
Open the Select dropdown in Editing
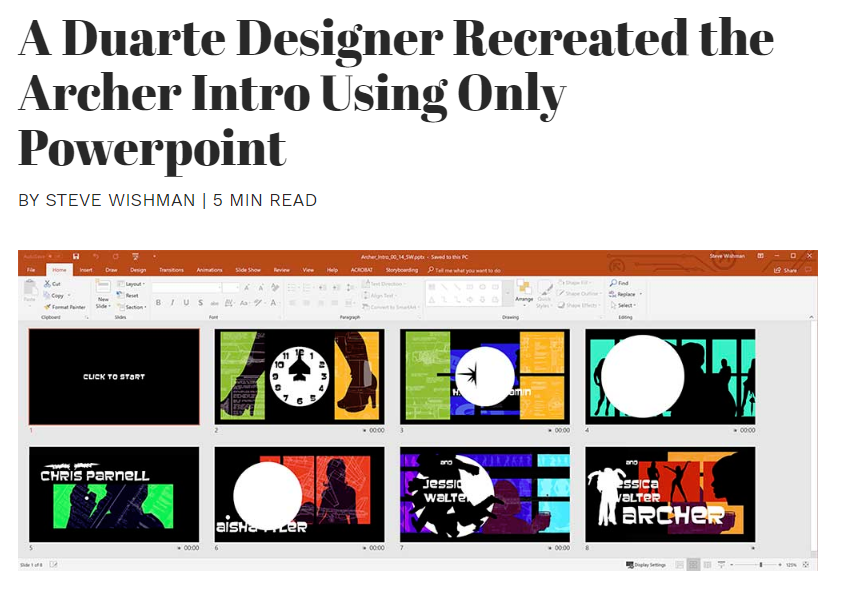[623, 305]
